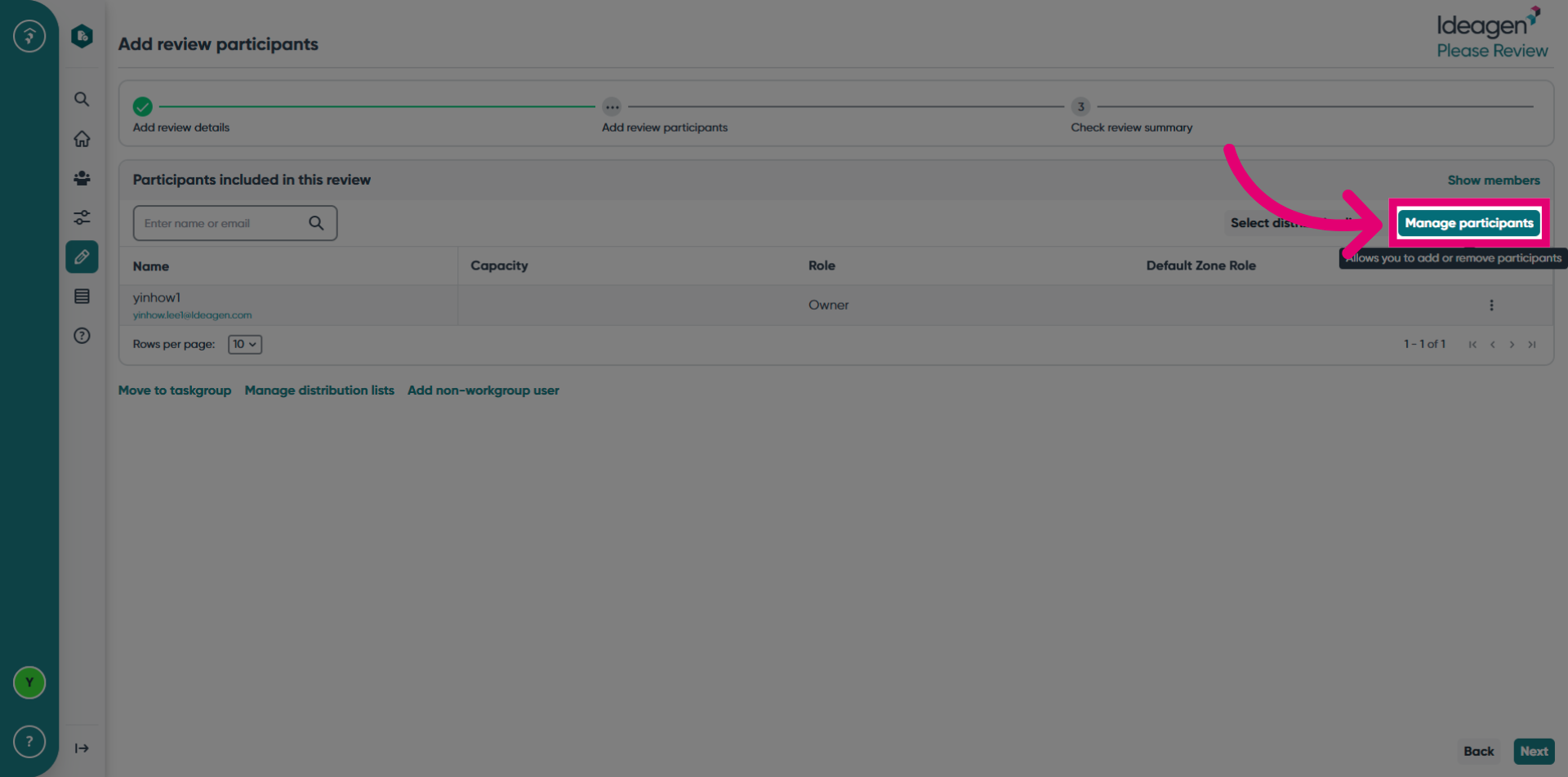Screen dimensions: 1568x777
Task: Click the Ideagen Please Review logo
Action: tap(1492, 33)
